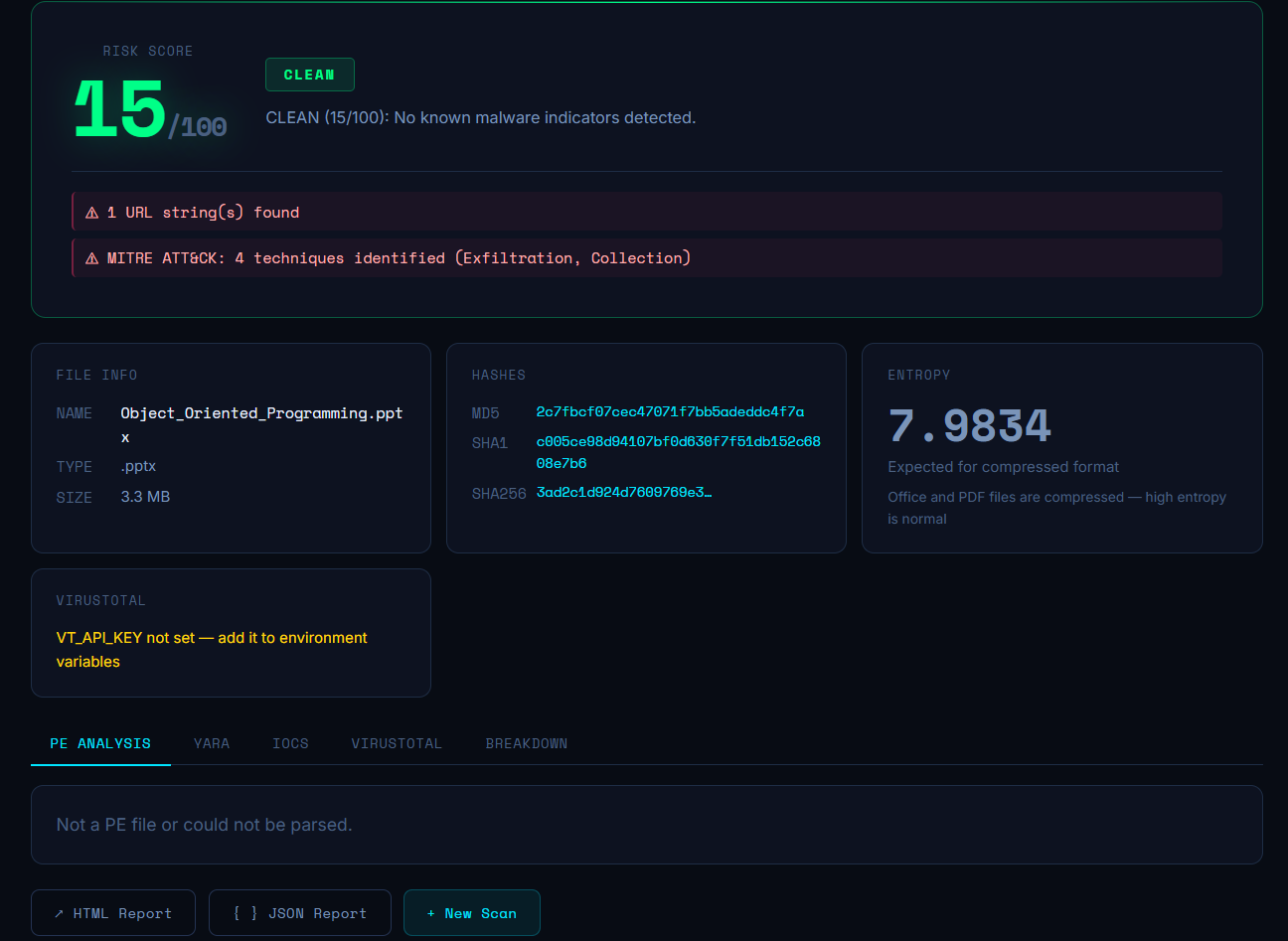Click the ENTROPY card heading

pos(919,375)
